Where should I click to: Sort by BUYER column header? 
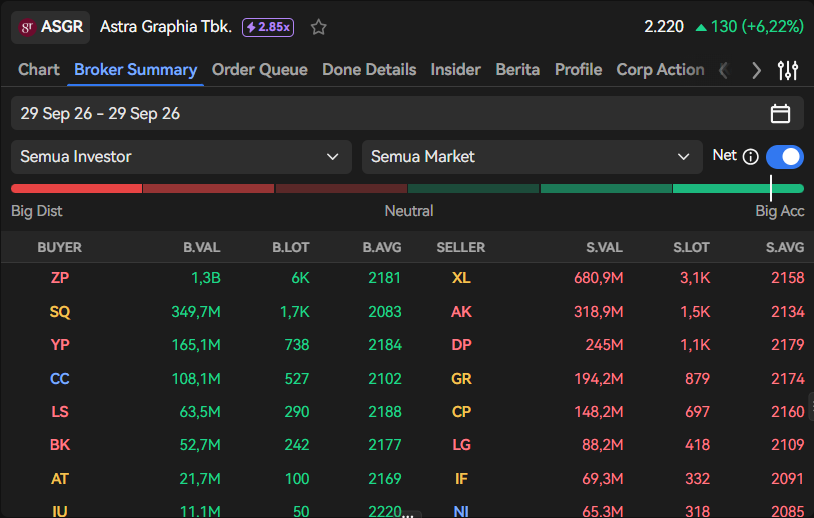pos(59,248)
